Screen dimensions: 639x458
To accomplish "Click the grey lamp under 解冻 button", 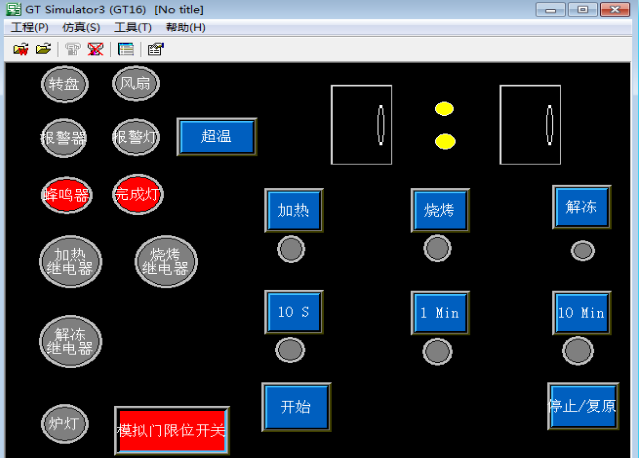I will 583,251.
